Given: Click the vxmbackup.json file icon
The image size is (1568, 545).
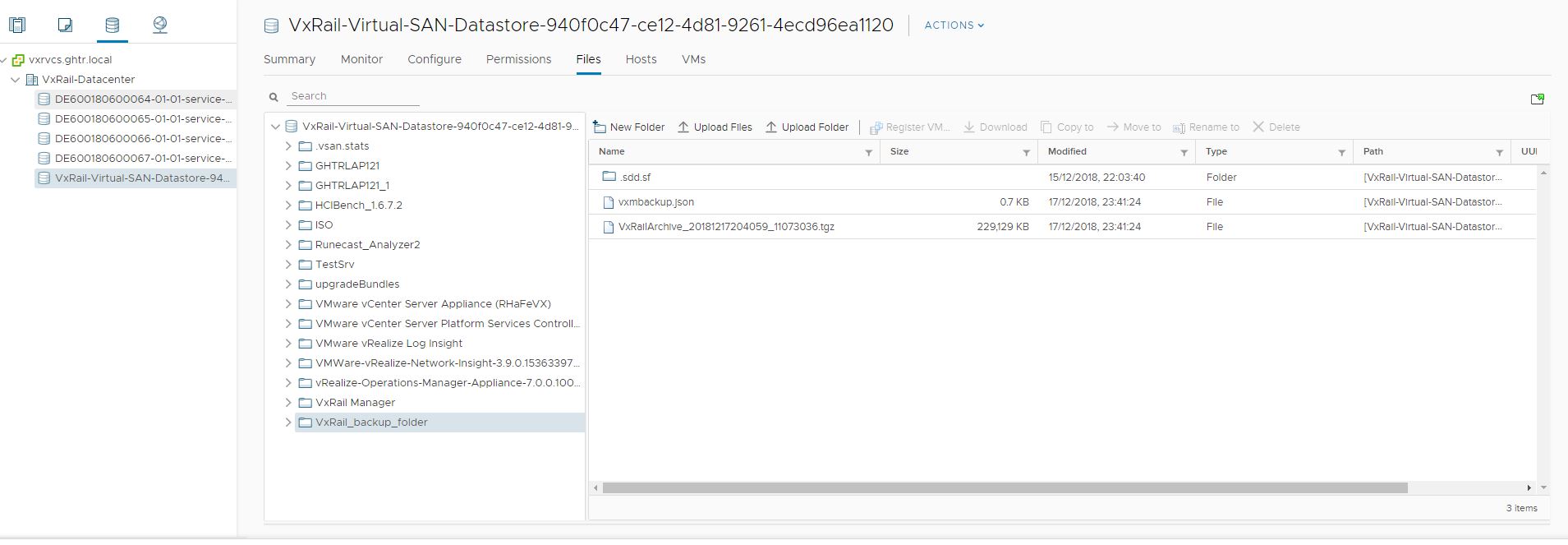Looking at the screenshot, I should coord(609,202).
